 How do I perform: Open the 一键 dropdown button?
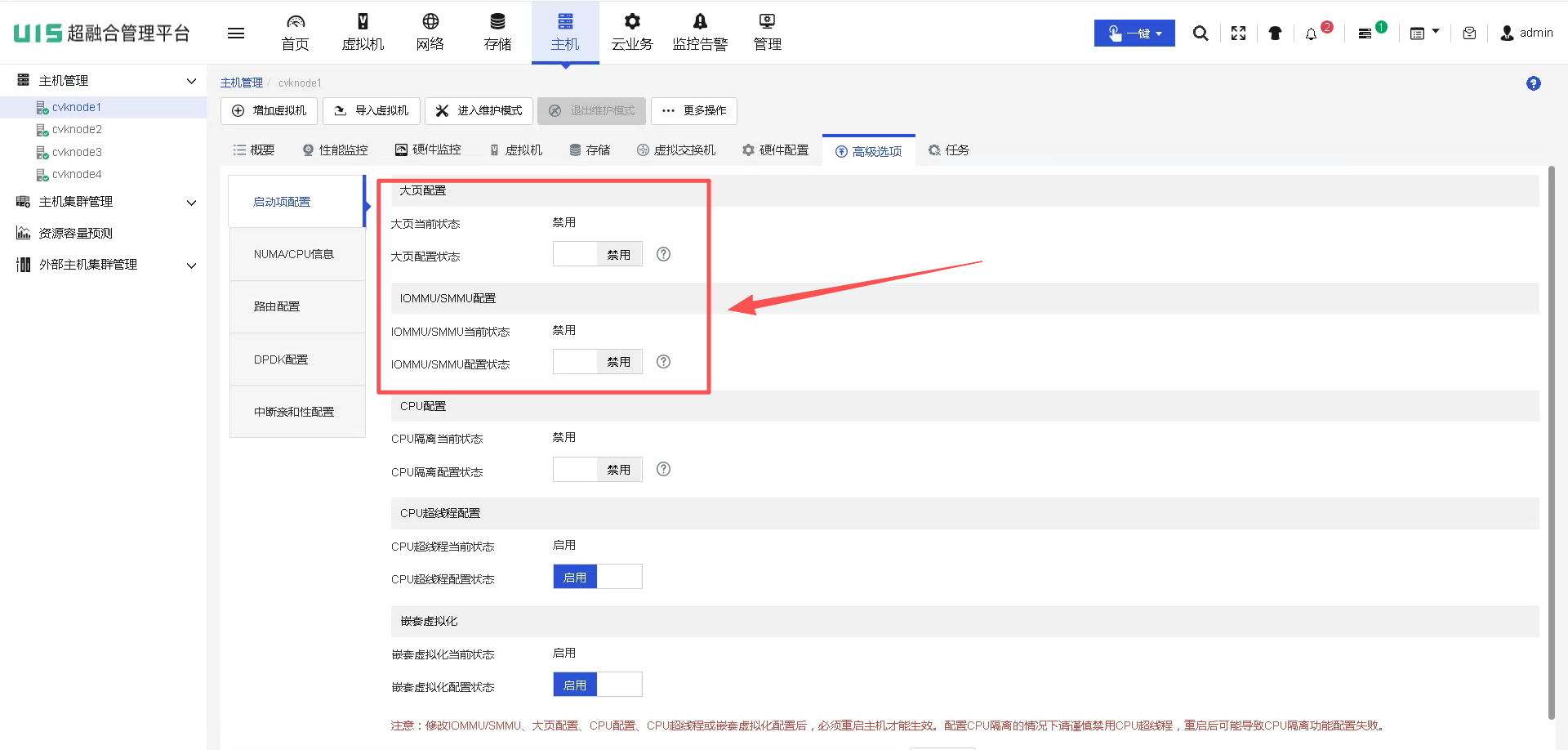1134,33
